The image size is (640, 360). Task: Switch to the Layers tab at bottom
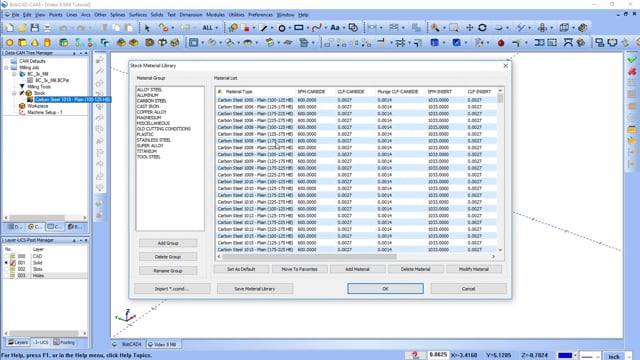(x=18, y=342)
